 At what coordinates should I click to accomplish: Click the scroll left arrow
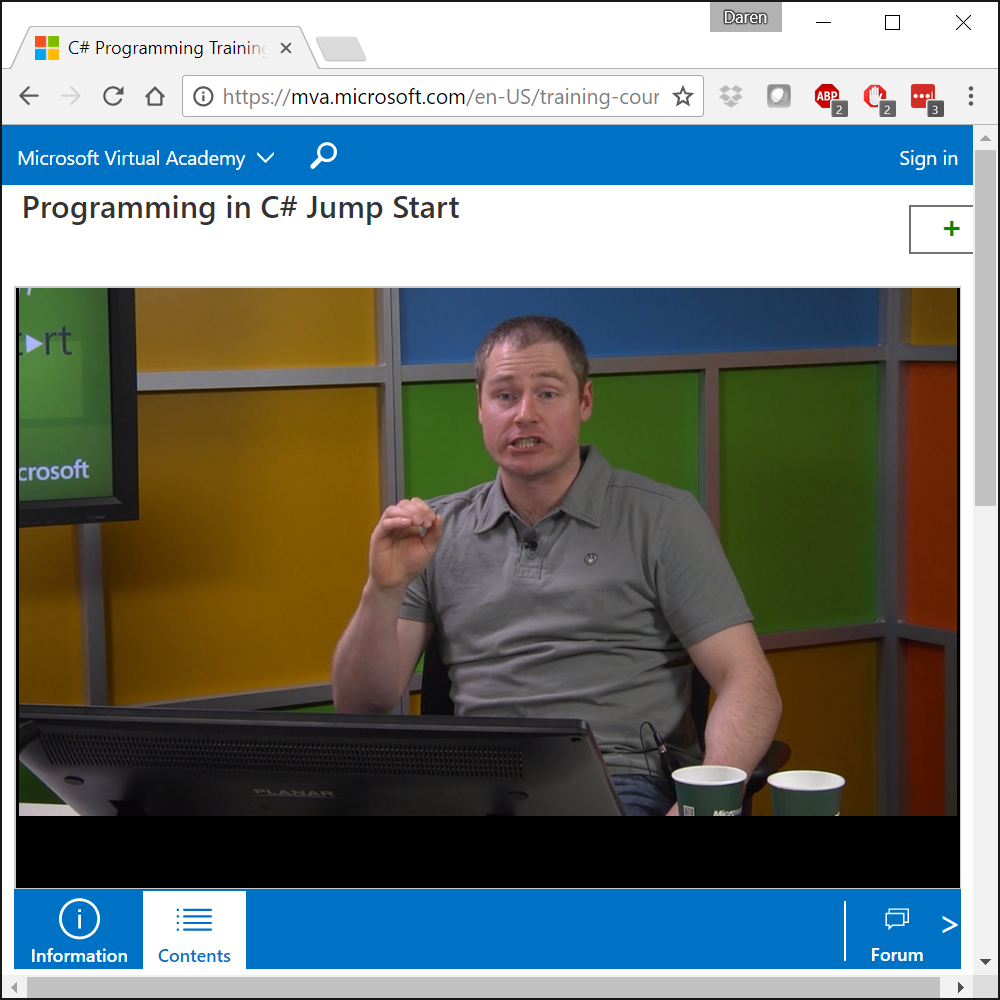(13, 987)
